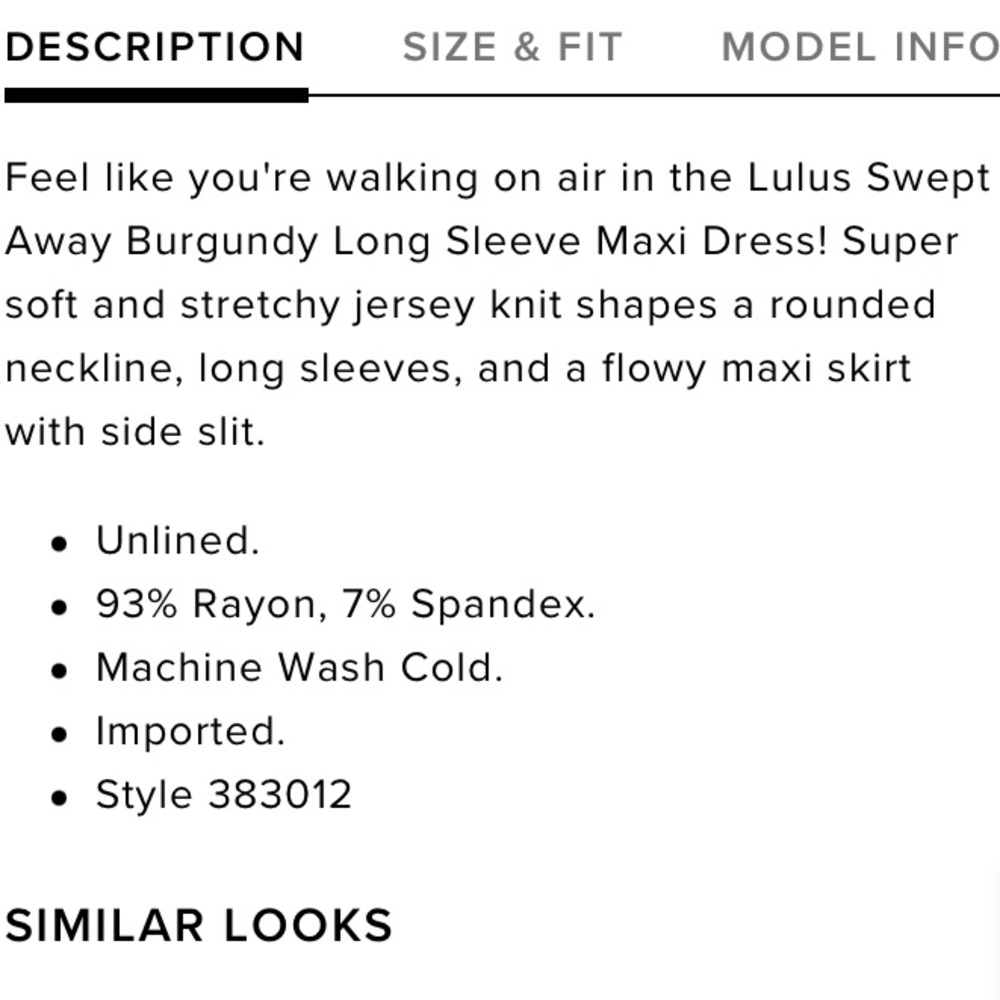This screenshot has width=1000, height=1000.
Task: Click the style number 383012
Action: (280, 796)
